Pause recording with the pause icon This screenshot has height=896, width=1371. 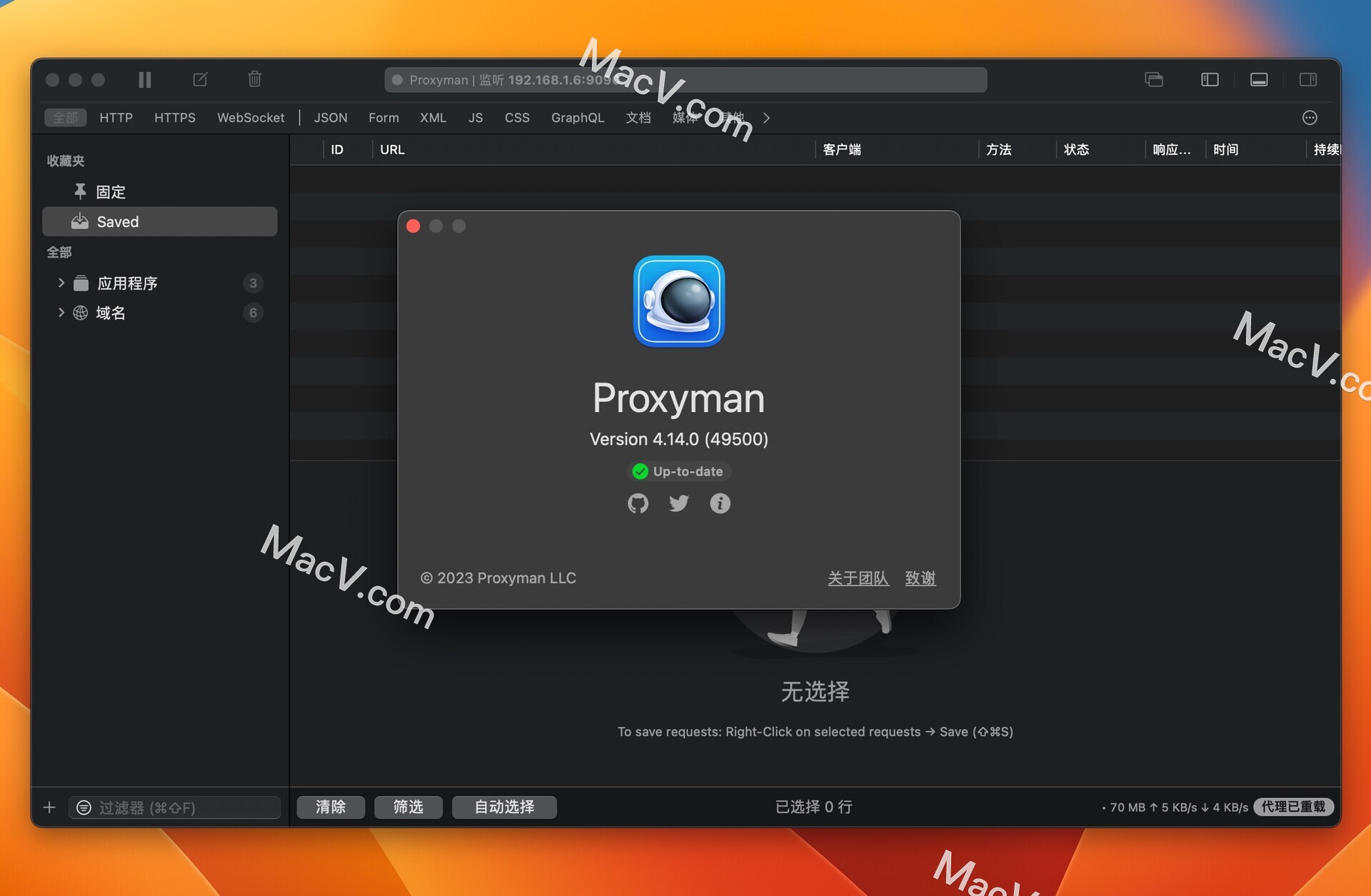(x=145, y=79)
